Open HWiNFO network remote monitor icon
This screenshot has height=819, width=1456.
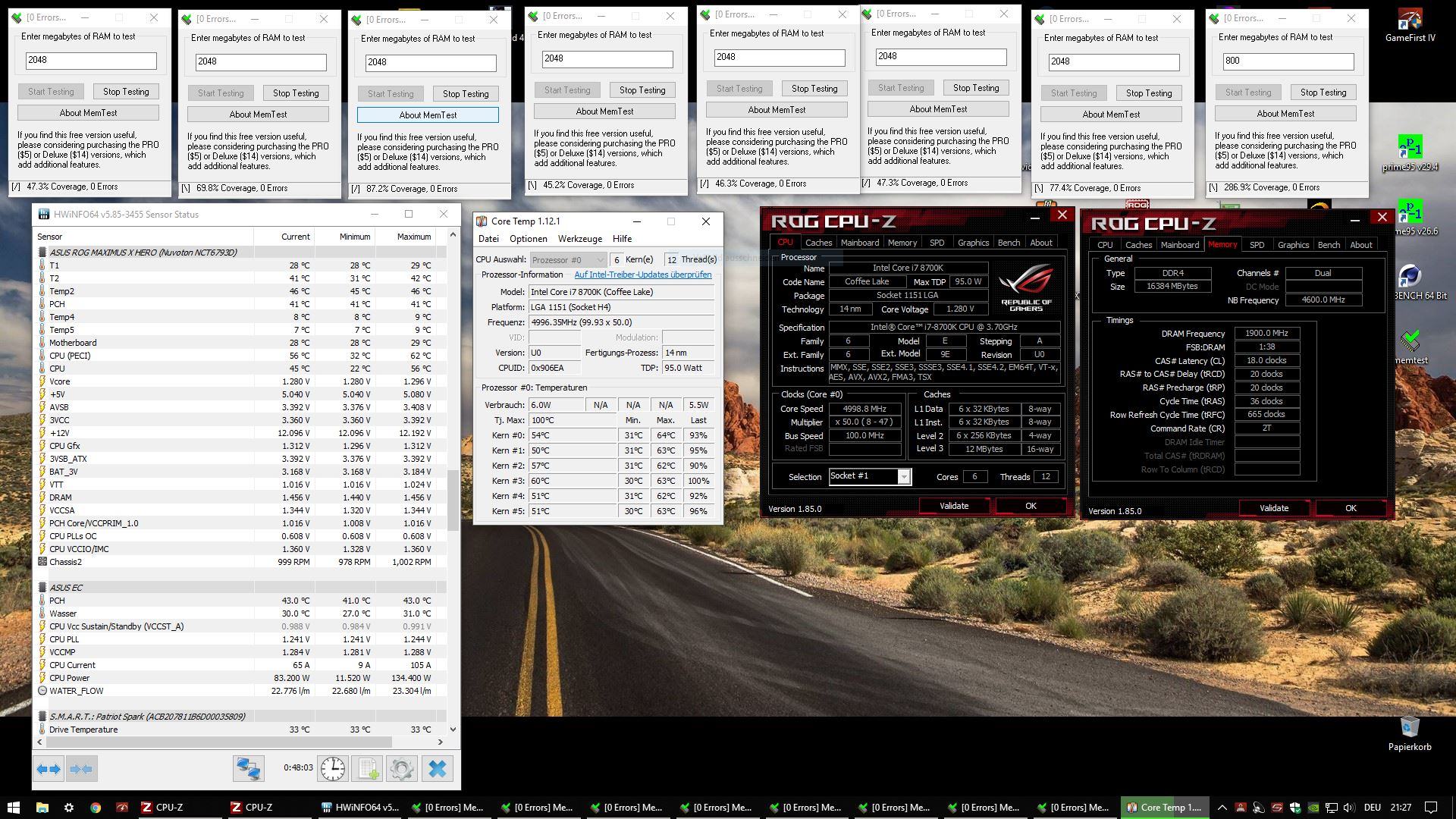click(x=248, y=769)
